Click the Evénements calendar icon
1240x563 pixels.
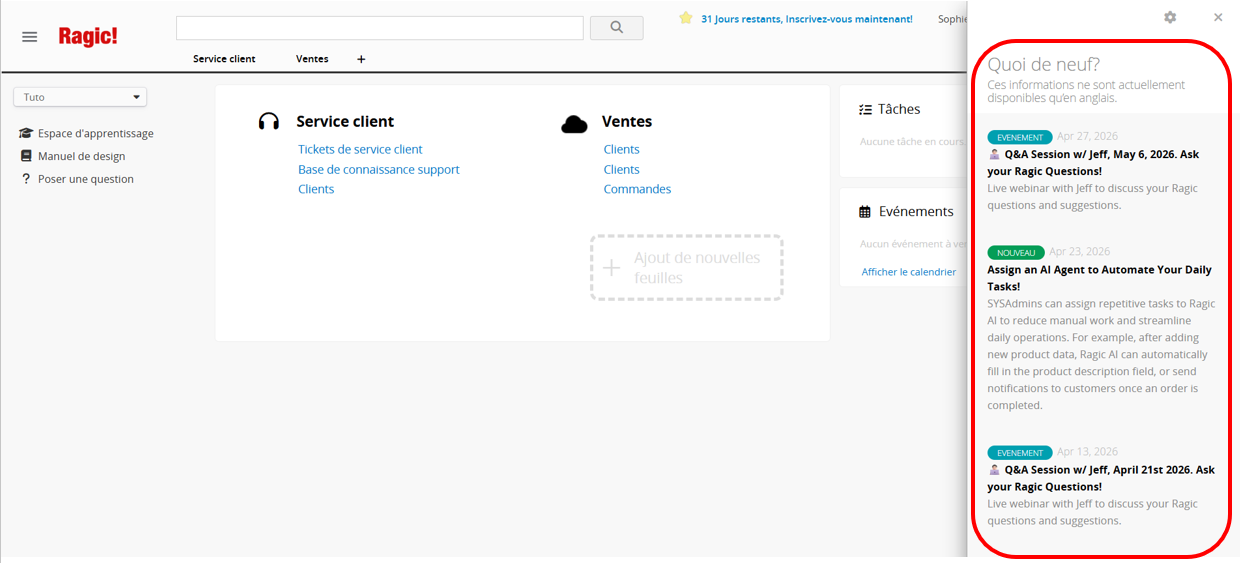(x=866, y=212)
